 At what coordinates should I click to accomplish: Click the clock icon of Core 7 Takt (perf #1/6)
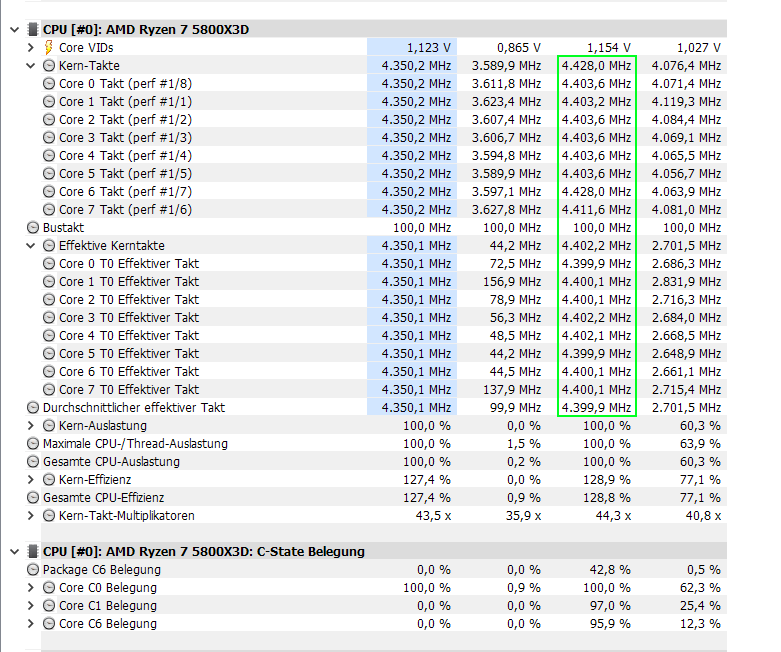49,210
